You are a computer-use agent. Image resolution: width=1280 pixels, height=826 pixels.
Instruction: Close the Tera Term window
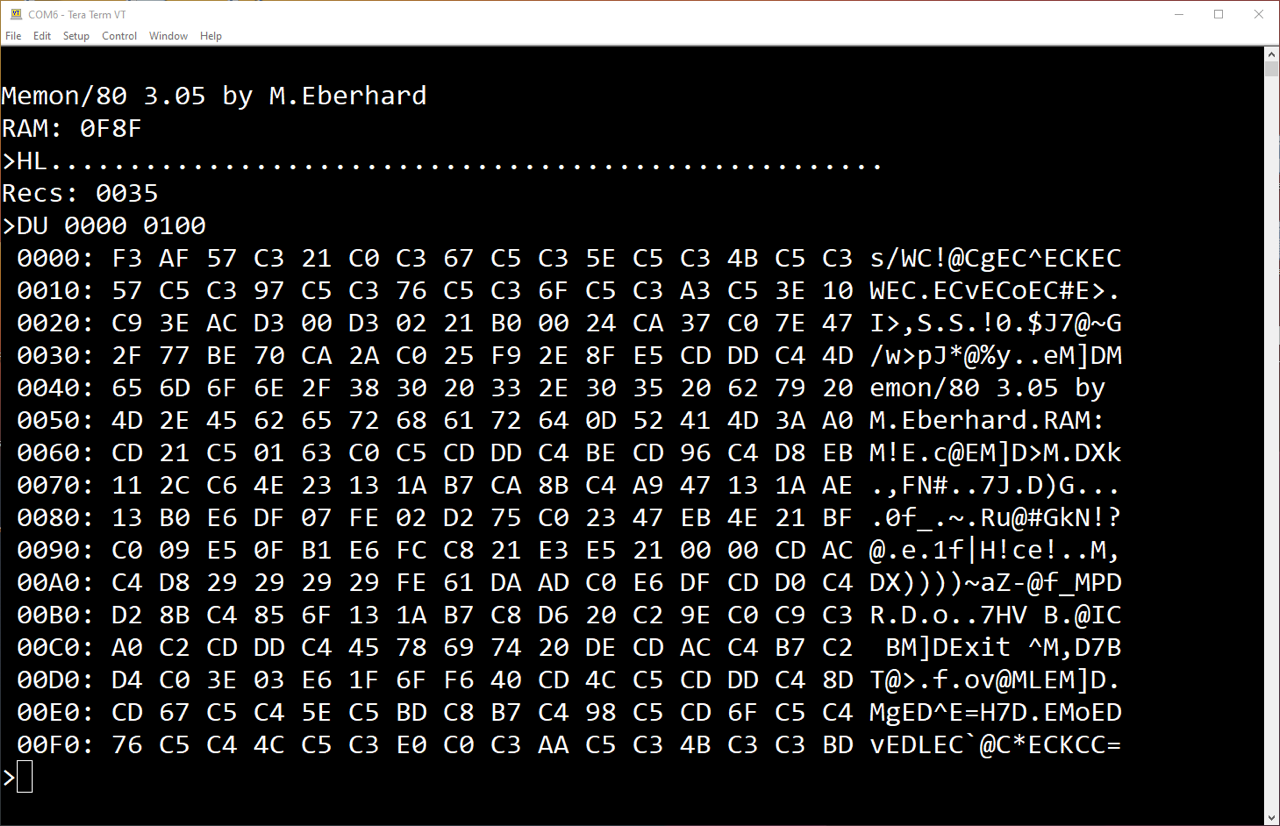pyautogui.click(x=1257, y=14)
